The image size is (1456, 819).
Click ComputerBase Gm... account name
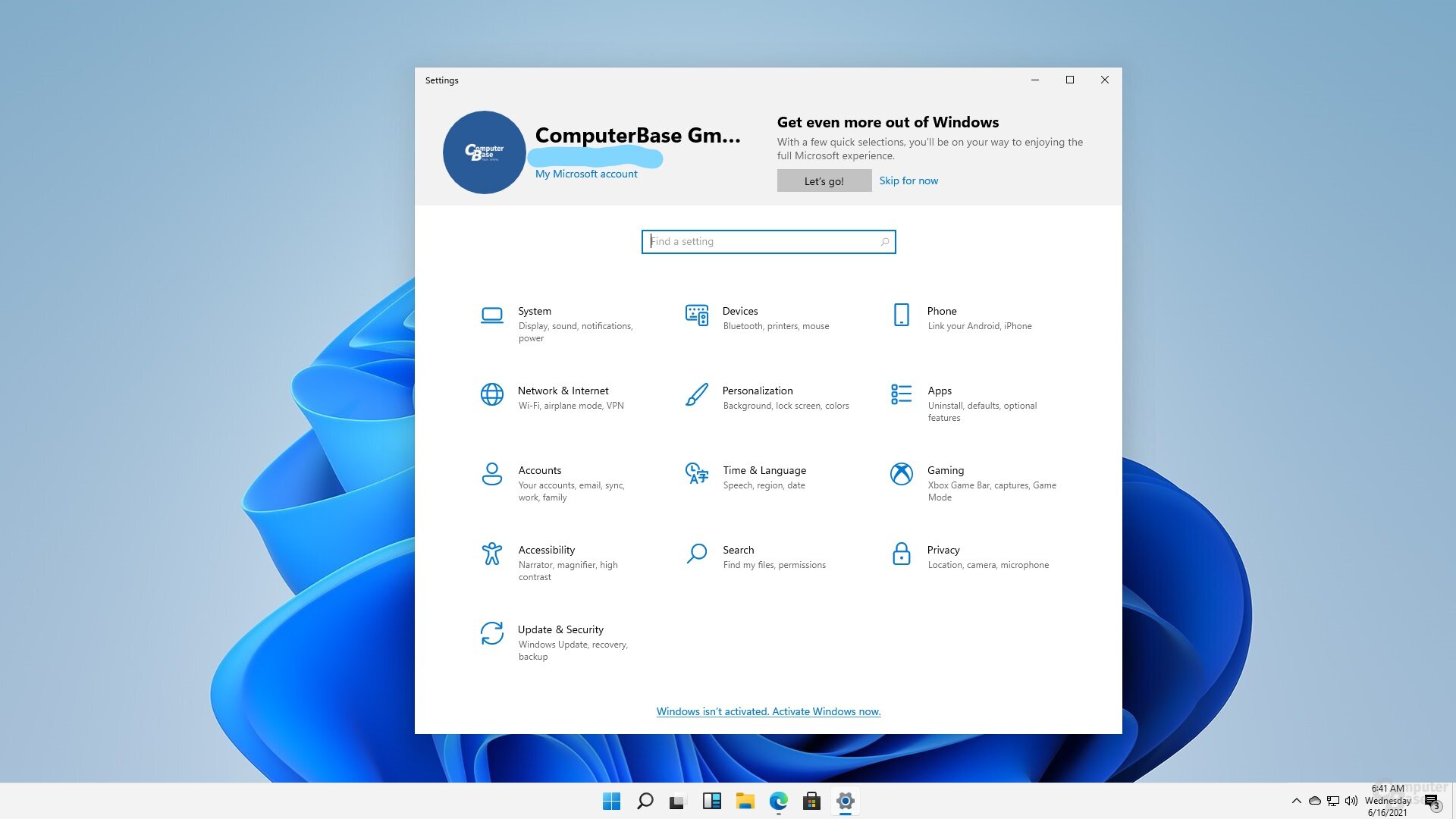pos(637,135)
